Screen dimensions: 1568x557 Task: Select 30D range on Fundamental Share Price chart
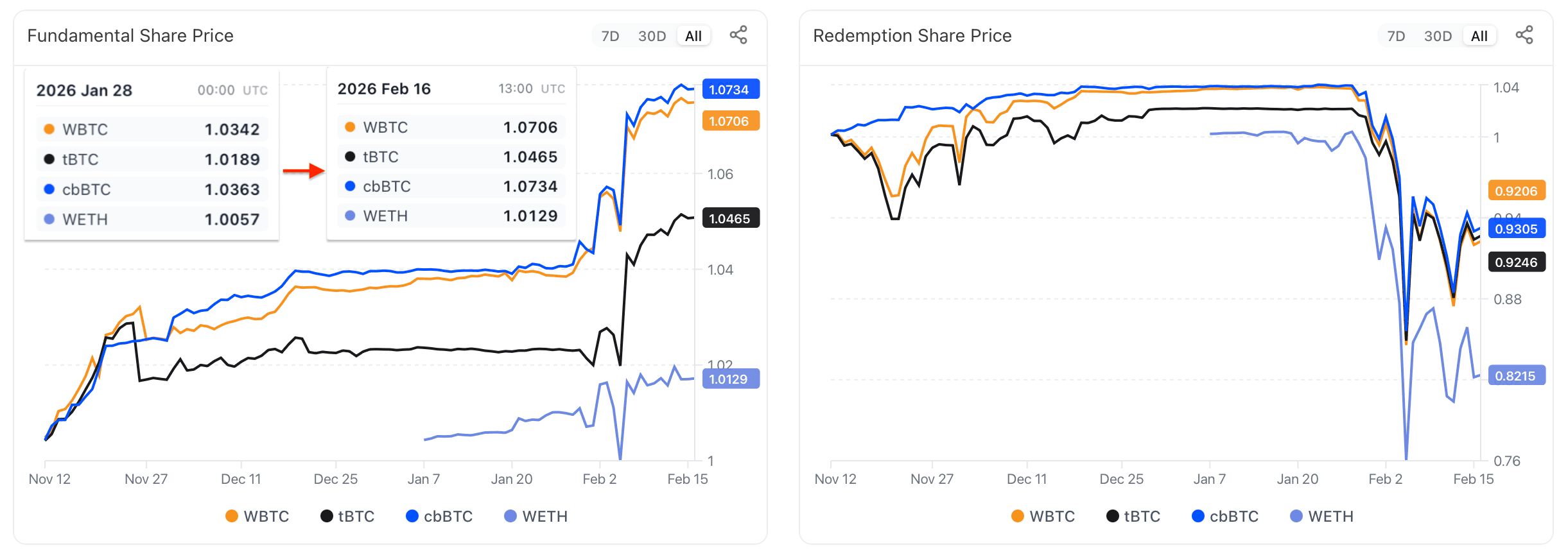pos(652,36)
